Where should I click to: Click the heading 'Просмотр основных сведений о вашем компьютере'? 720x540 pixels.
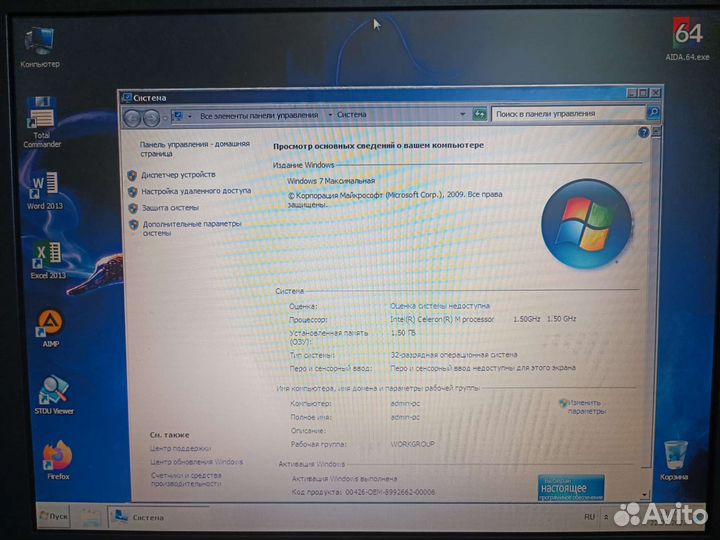378,146
